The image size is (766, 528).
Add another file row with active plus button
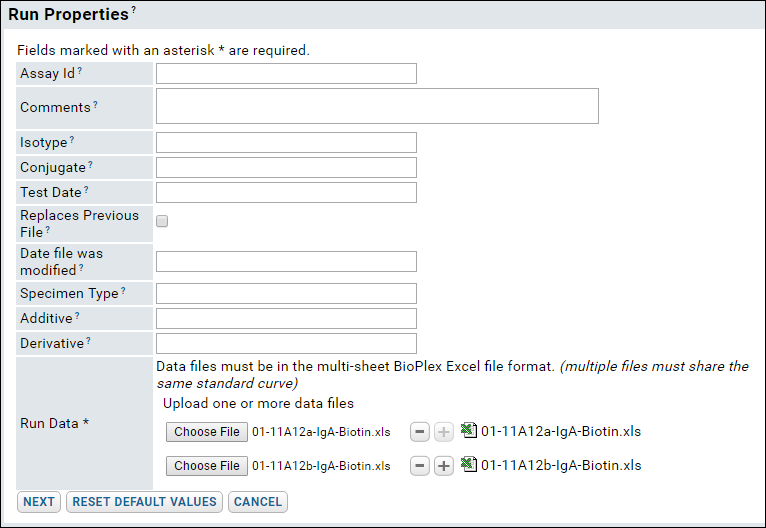click(444, 466)
